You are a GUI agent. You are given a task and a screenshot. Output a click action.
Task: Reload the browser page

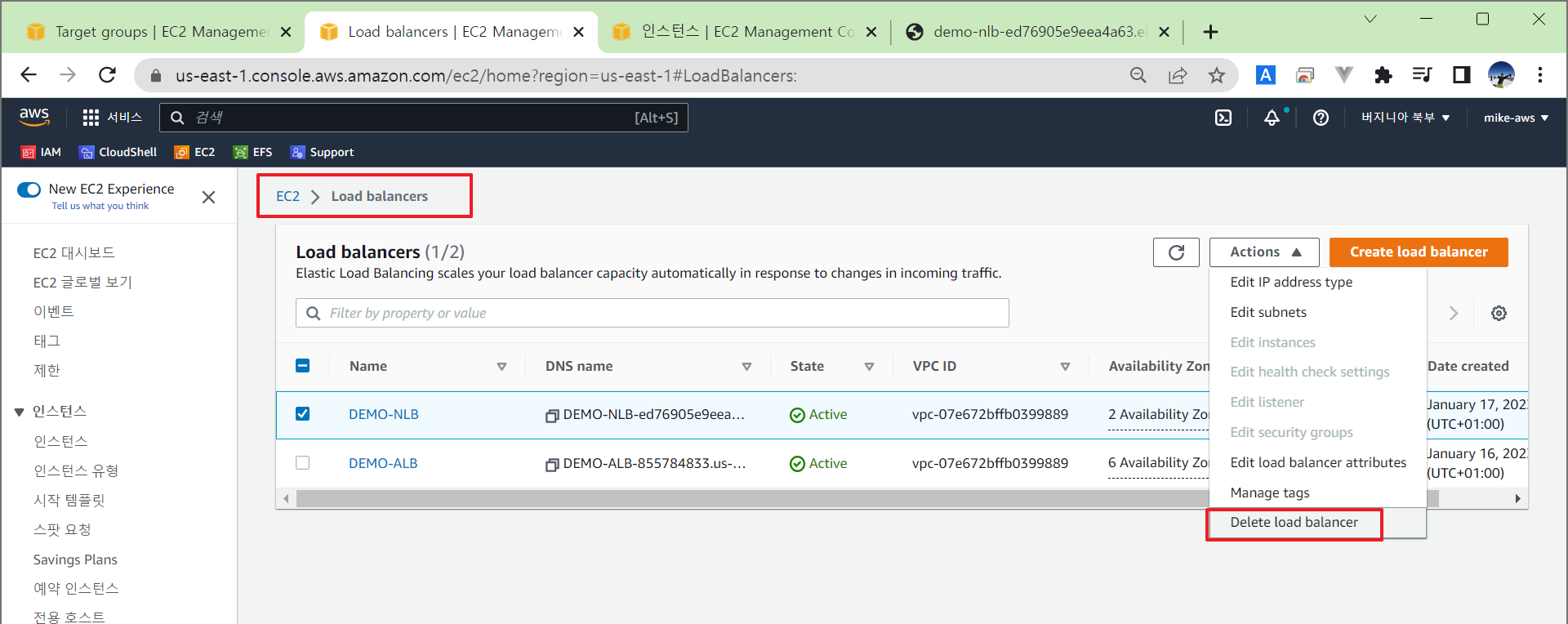coord(107,75)
